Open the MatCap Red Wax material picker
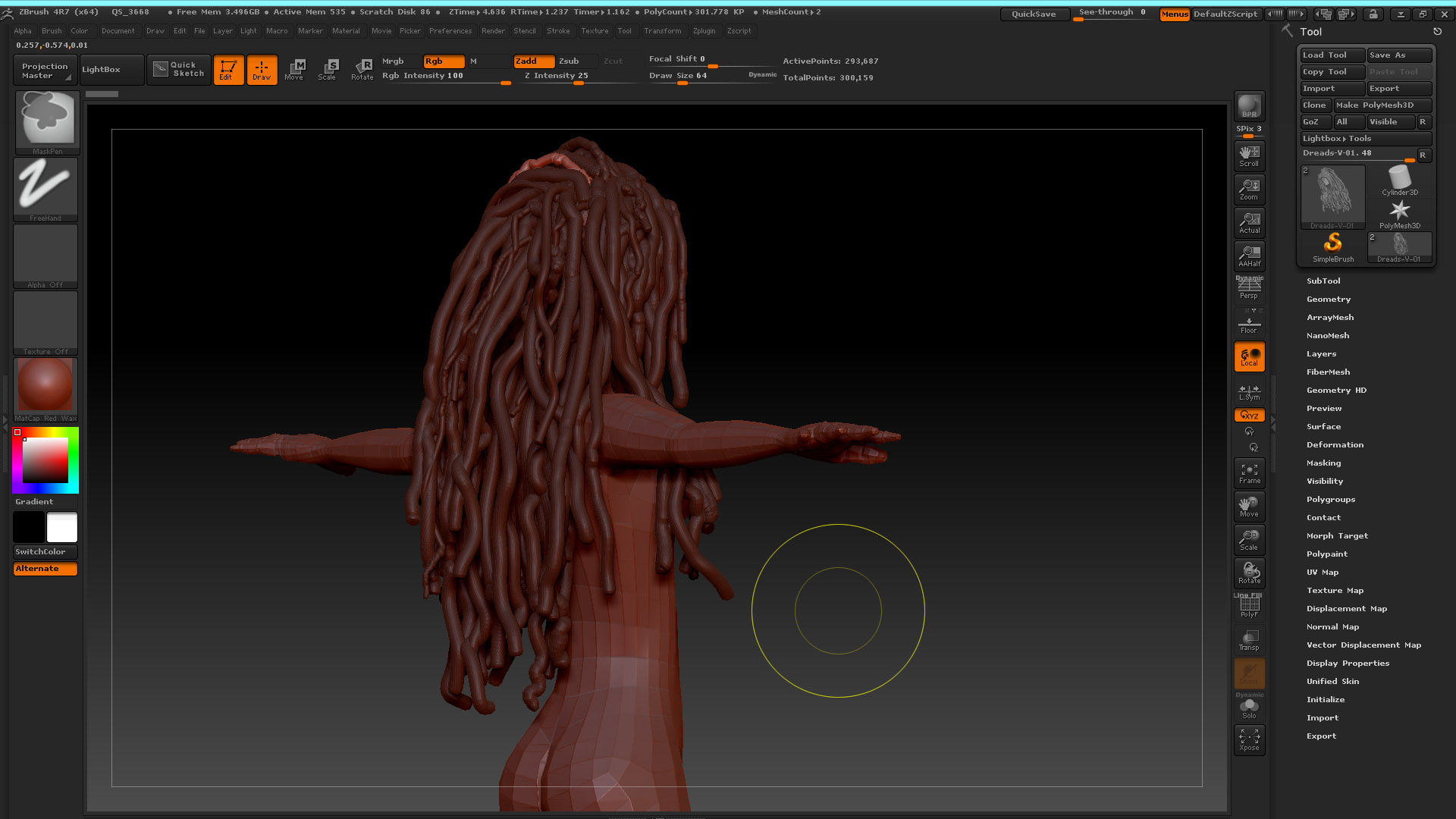Screen dimensions: 1456x819 (46, 389)
